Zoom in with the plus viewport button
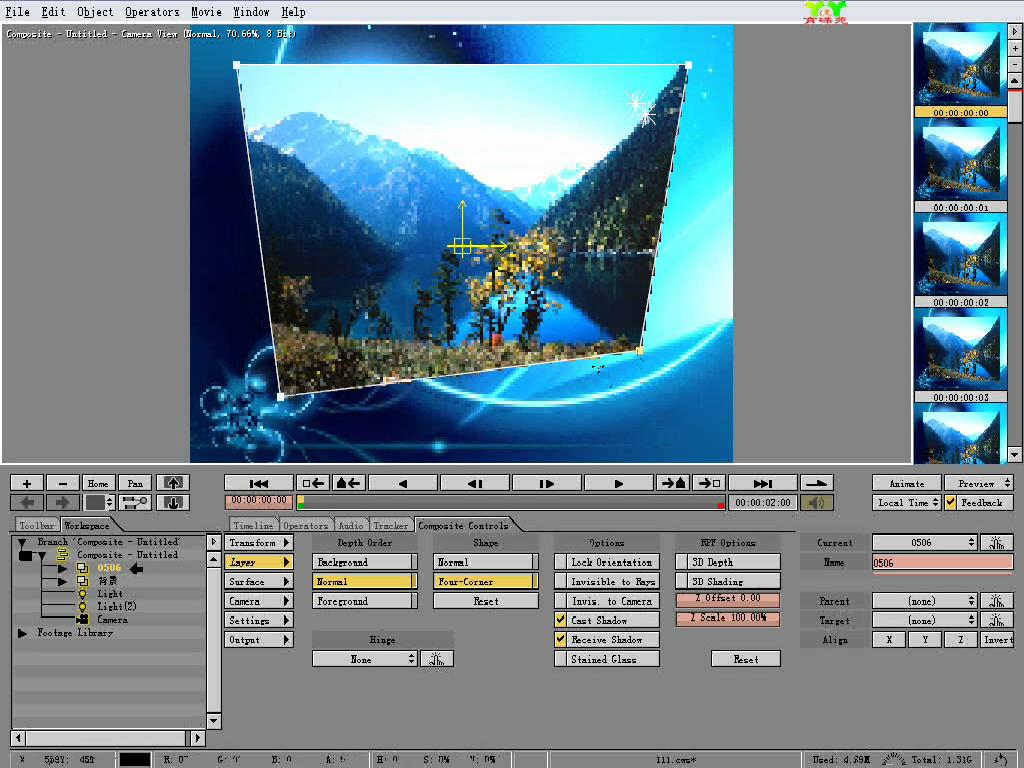 click(27, 483)
